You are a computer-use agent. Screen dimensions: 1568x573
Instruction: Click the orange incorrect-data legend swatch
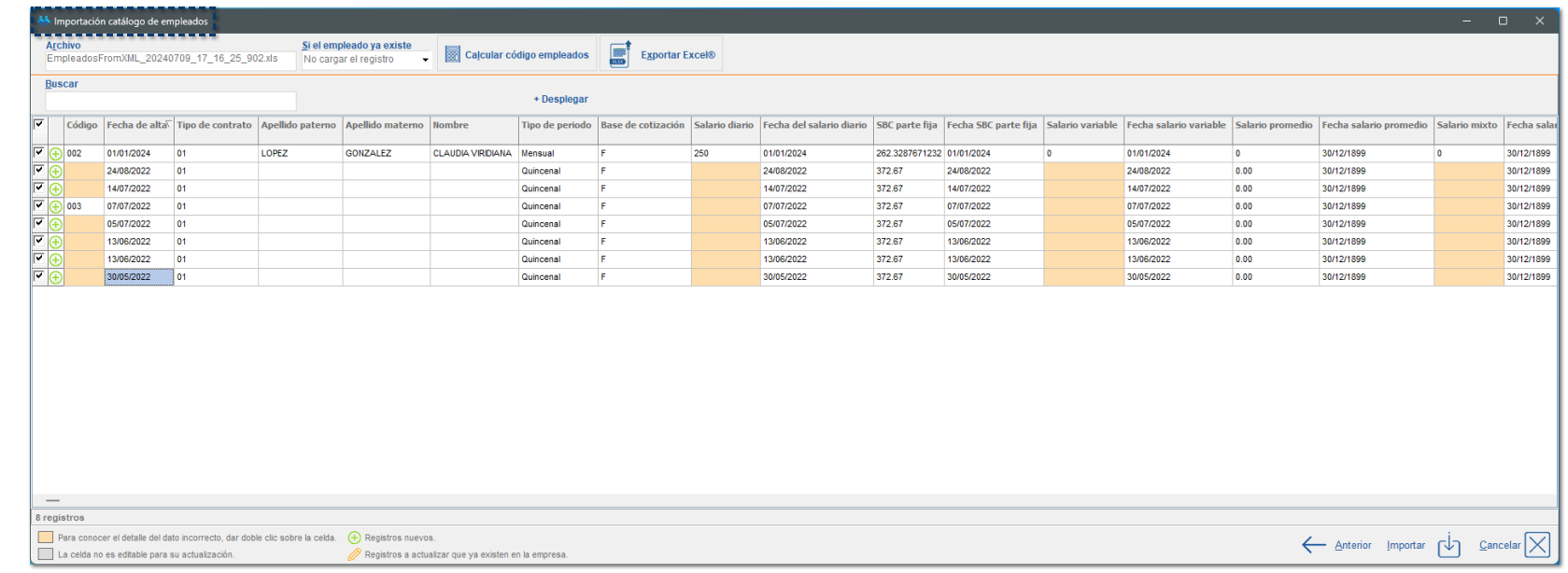pos(45,538)
